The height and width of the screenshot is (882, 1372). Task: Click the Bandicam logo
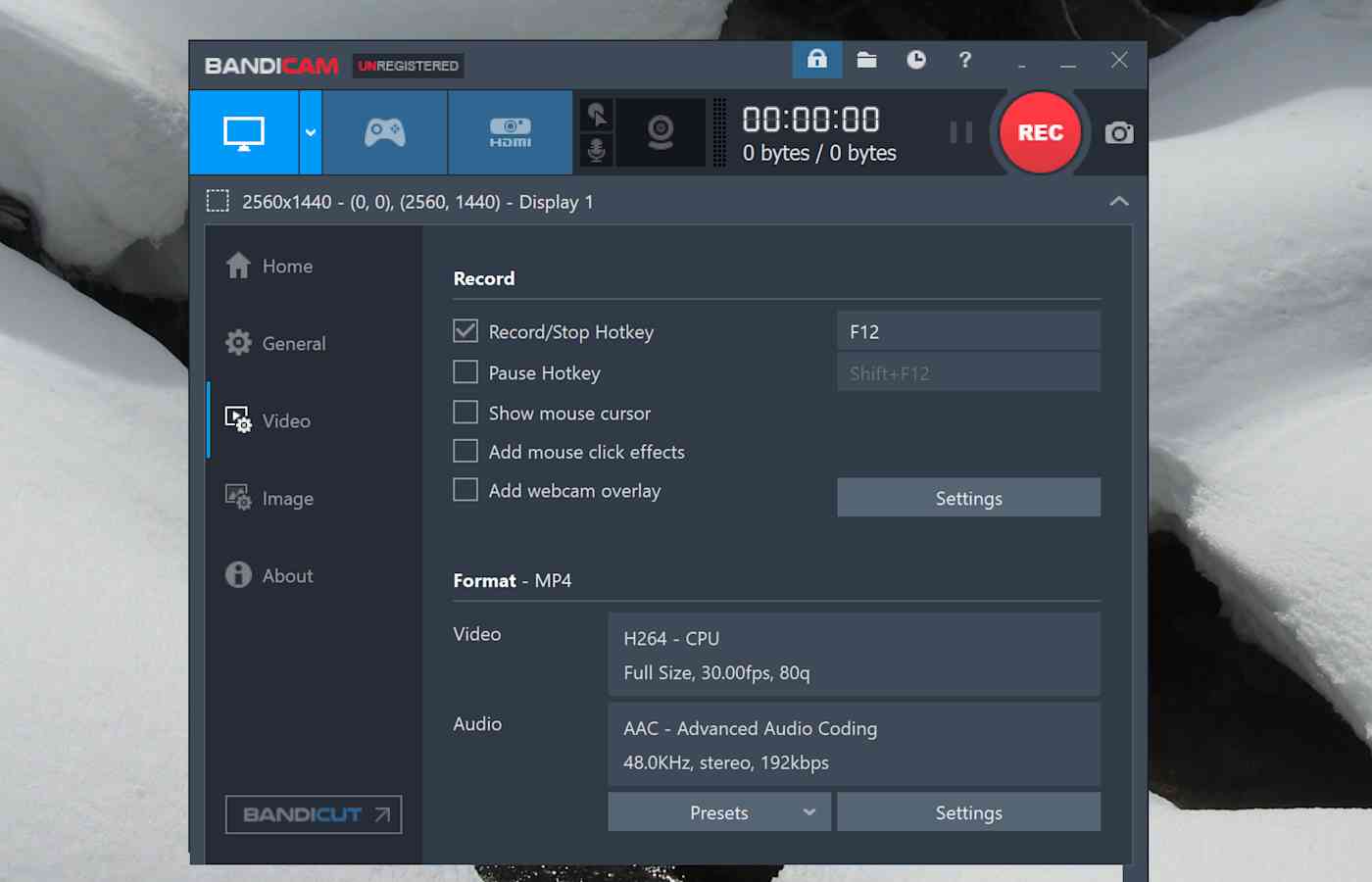click(271, 66)
